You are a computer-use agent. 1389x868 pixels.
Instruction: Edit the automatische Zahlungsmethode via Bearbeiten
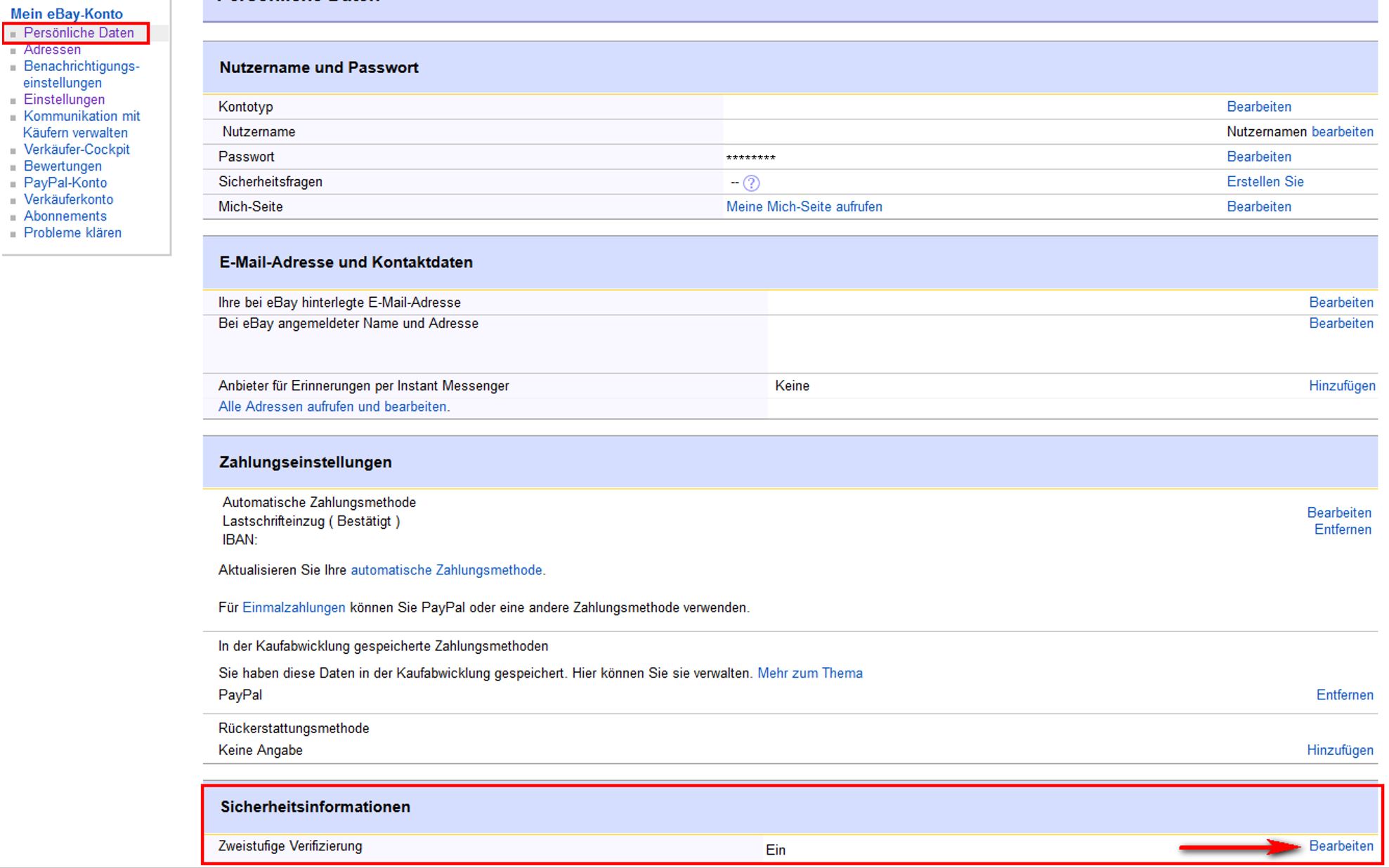[x=1339, y=513]
